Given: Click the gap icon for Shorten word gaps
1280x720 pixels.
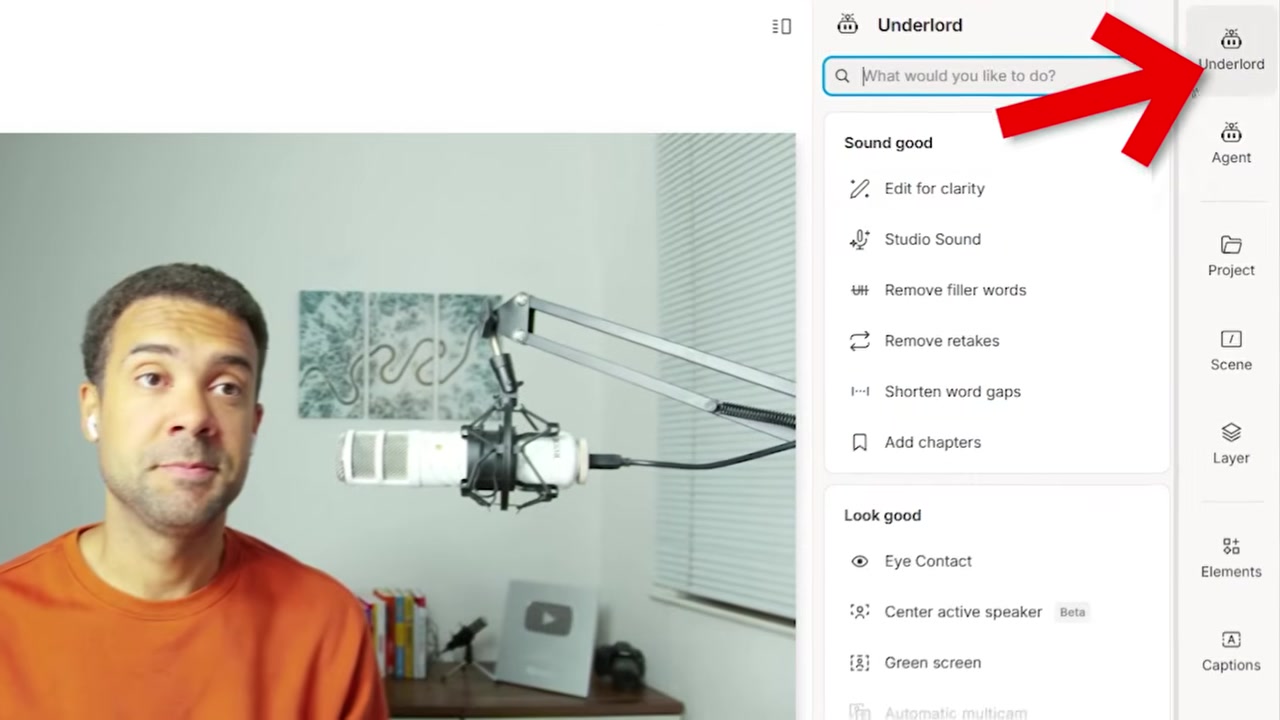Looking at the screenshot, I should [859, 391].
